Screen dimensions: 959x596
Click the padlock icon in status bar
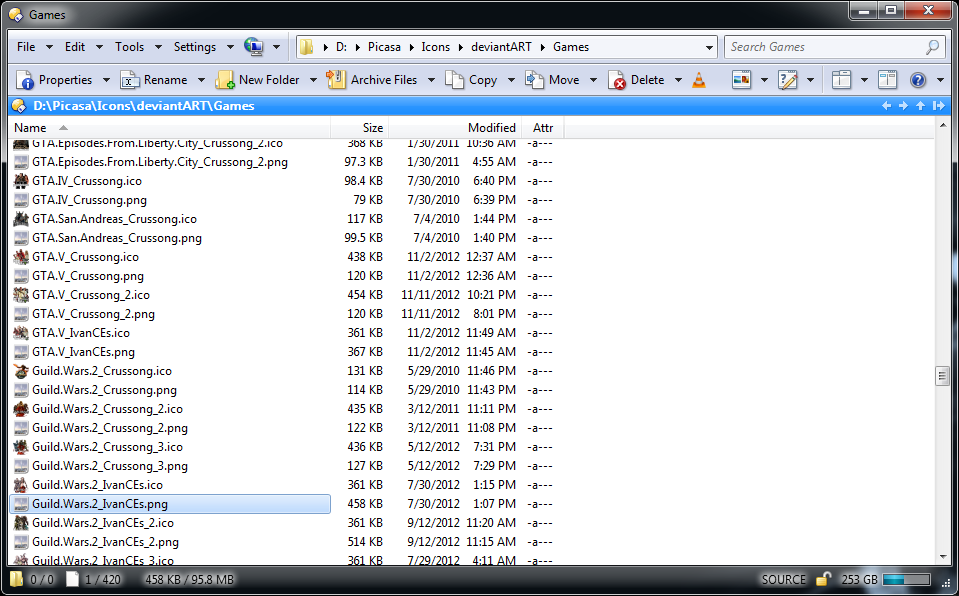pyautogui.click(x=824, y=579)
